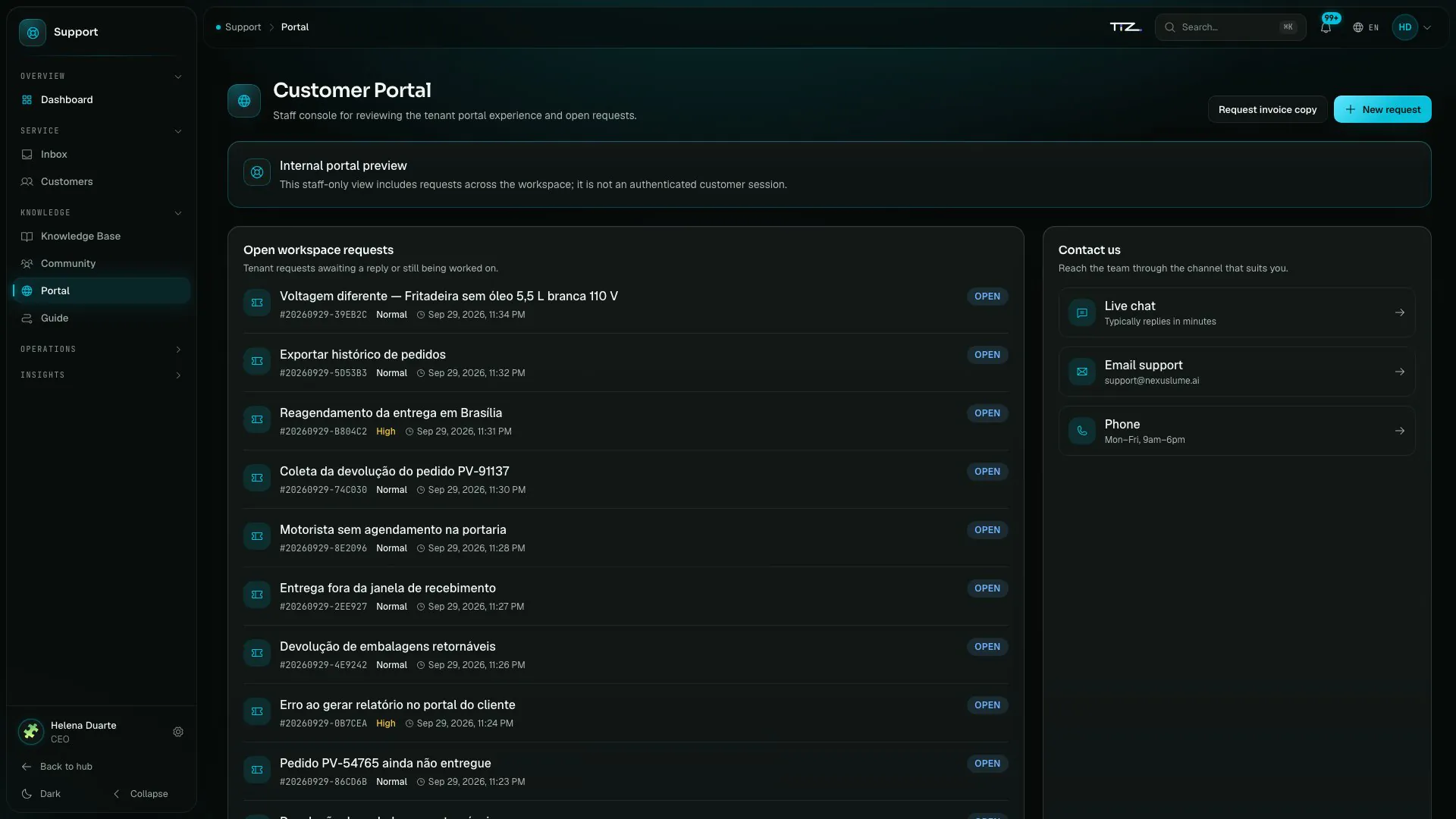
Task: Click Support breadcrumb link
Action: pos(243,27)
